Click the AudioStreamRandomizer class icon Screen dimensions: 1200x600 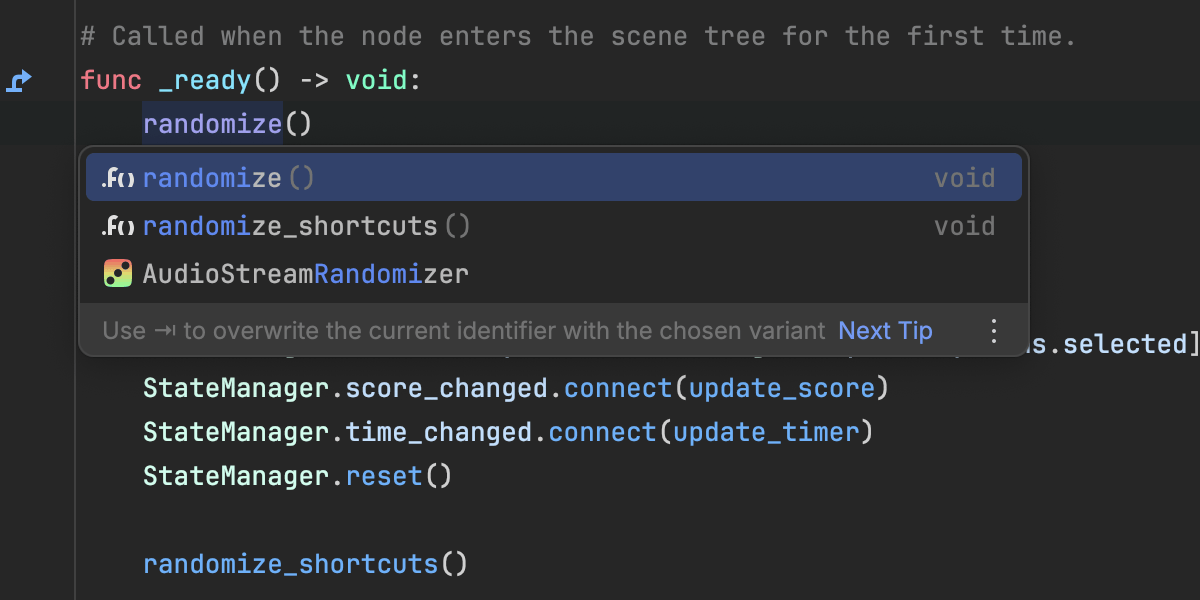pyautogui.click(x=118, y=274)
